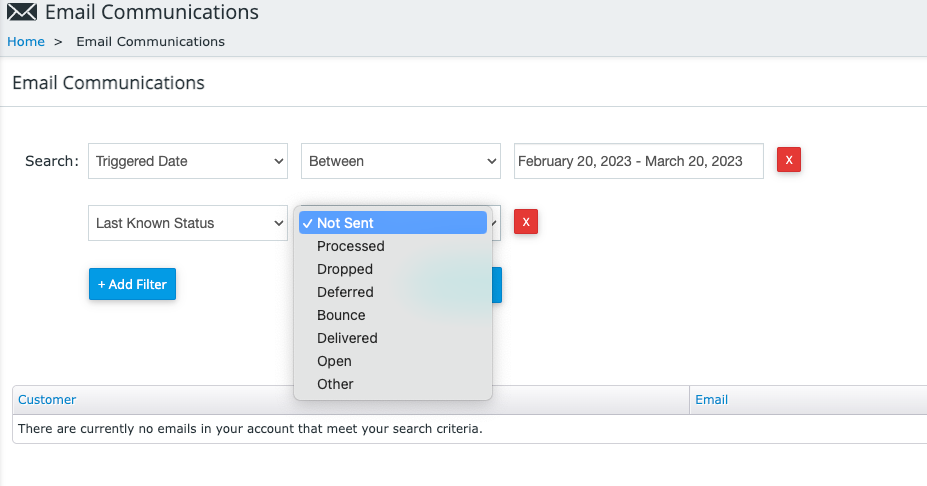
Task: Go to Home breadcrumb link
Action: pos(26,42)
